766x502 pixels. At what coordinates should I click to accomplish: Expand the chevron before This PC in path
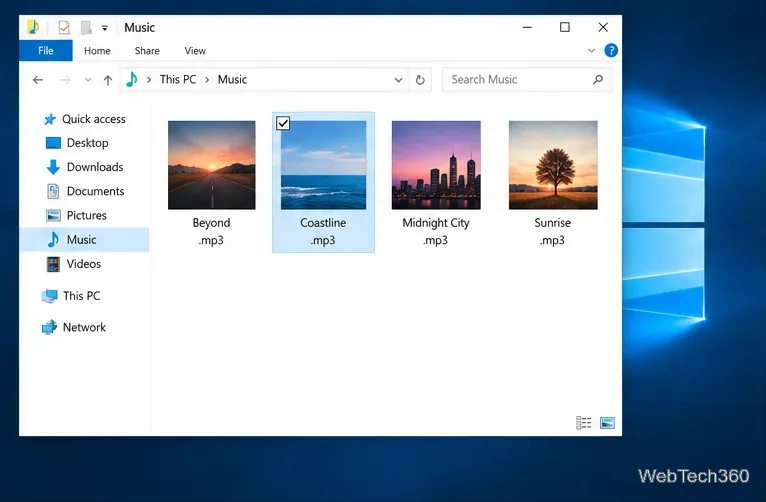[x=149, y=80]
